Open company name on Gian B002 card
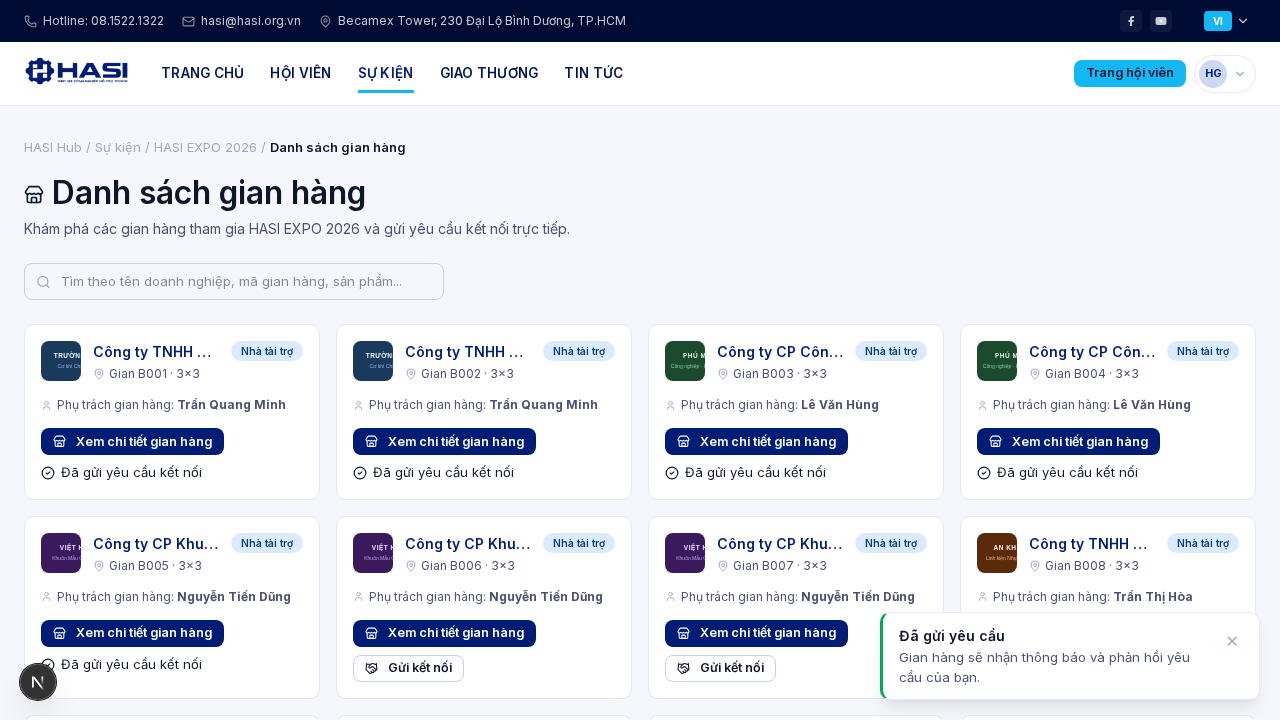Viewport: 1280px width, 720px height. [466, 352]
